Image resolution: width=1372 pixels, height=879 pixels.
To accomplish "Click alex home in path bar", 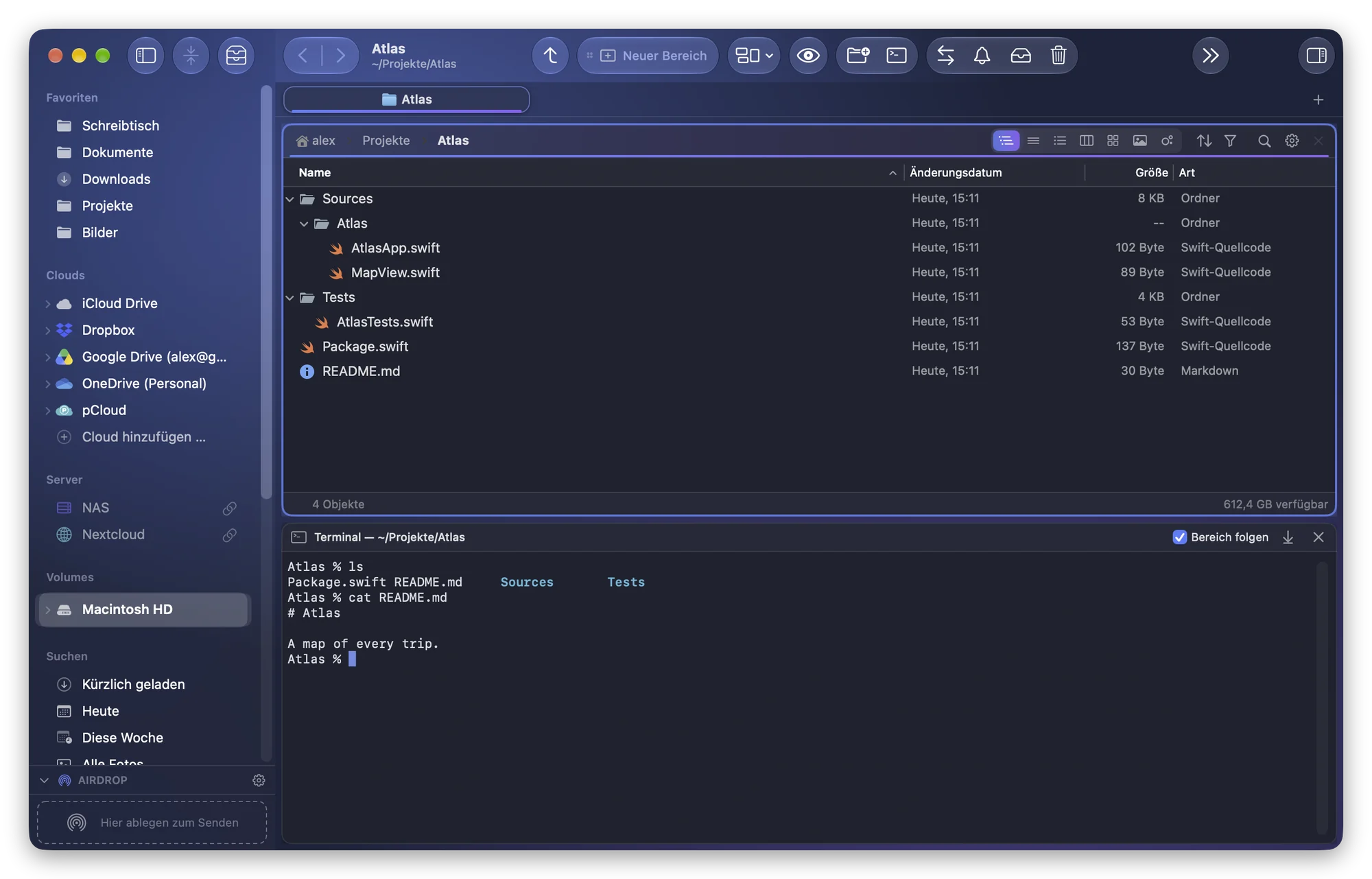I will (x=316, y=141).
